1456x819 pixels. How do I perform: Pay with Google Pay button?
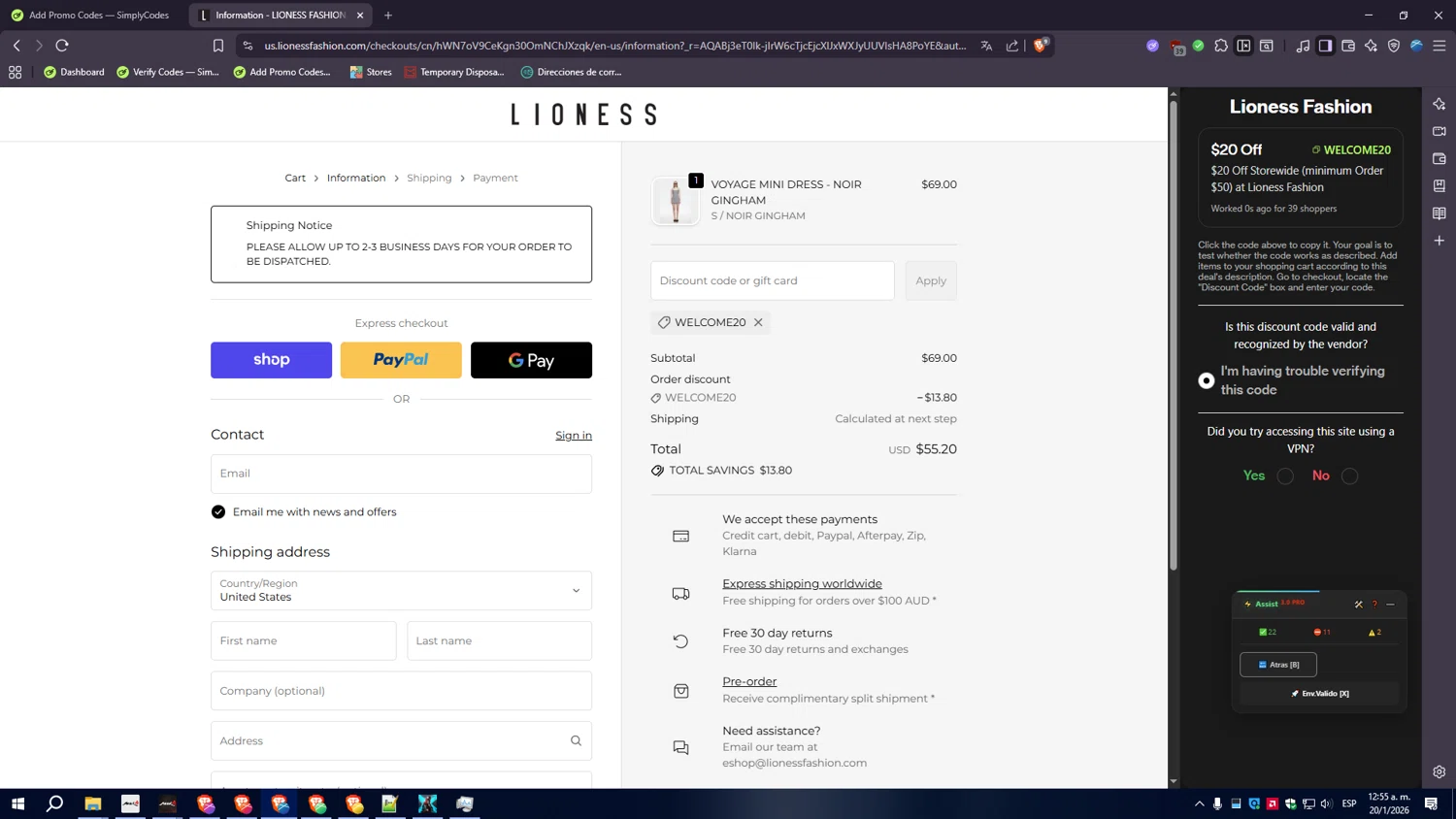click(x=531, y=360)
